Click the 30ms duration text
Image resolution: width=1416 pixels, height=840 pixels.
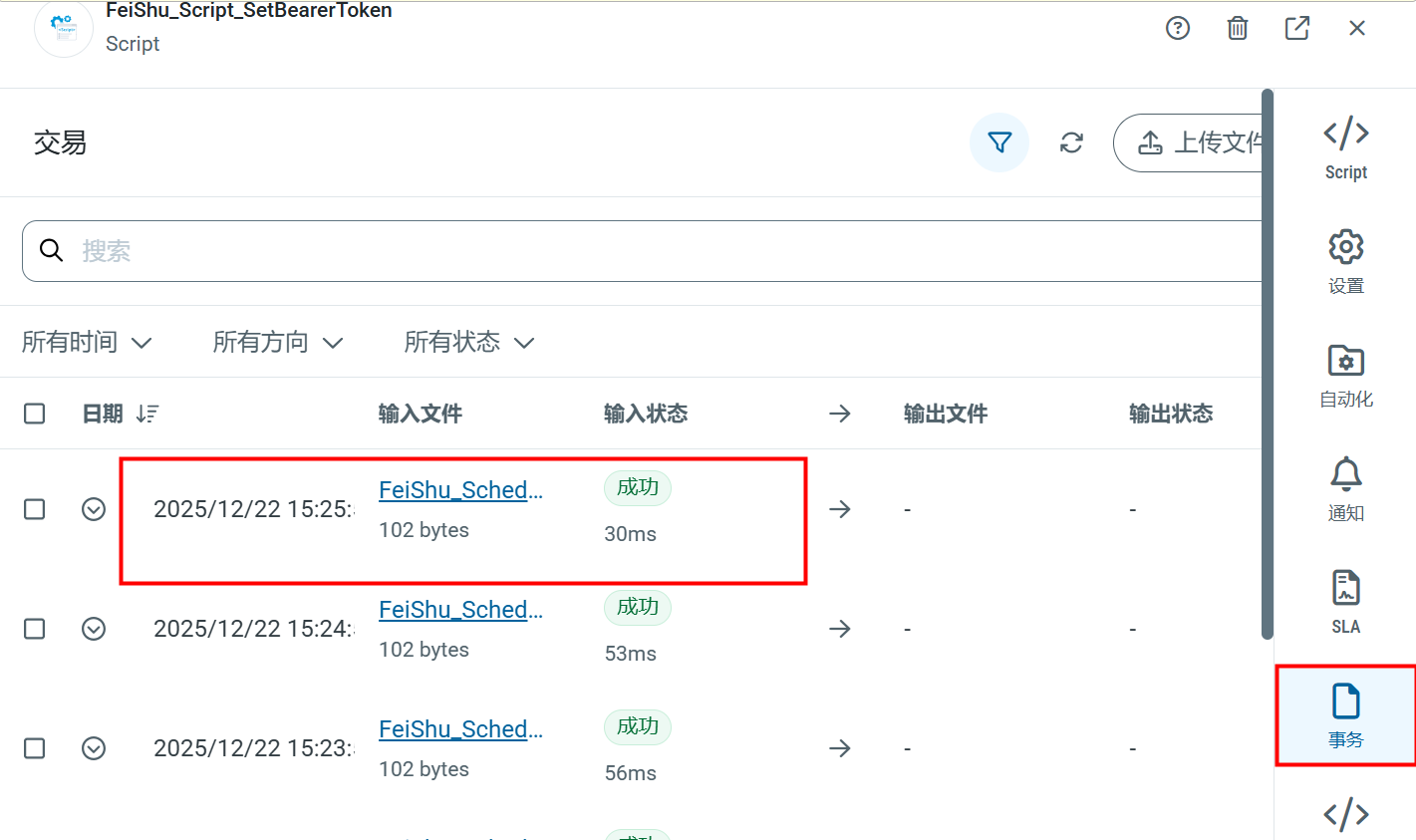click(x=631, y=534)
